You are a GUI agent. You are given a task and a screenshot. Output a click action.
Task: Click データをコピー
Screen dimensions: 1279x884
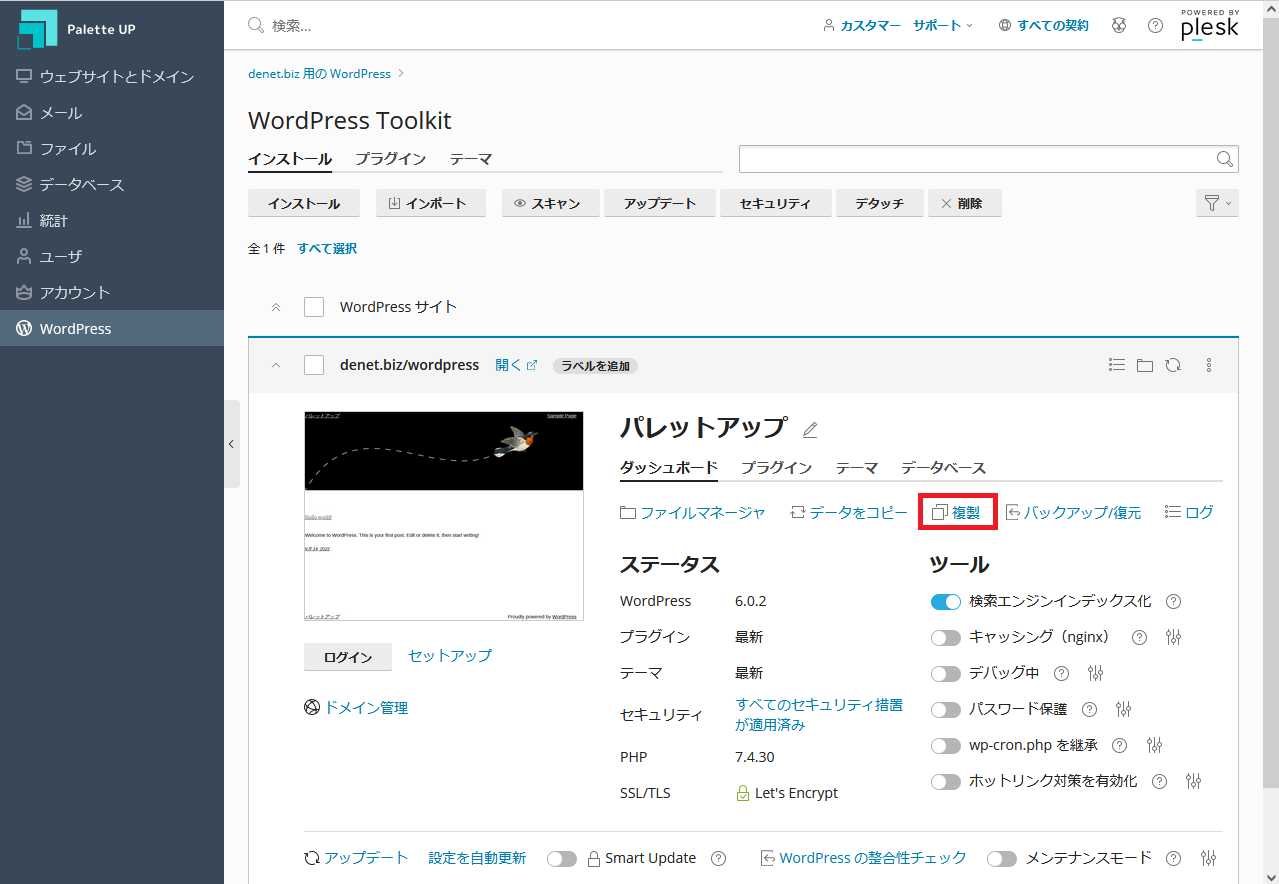coord(849,512)
